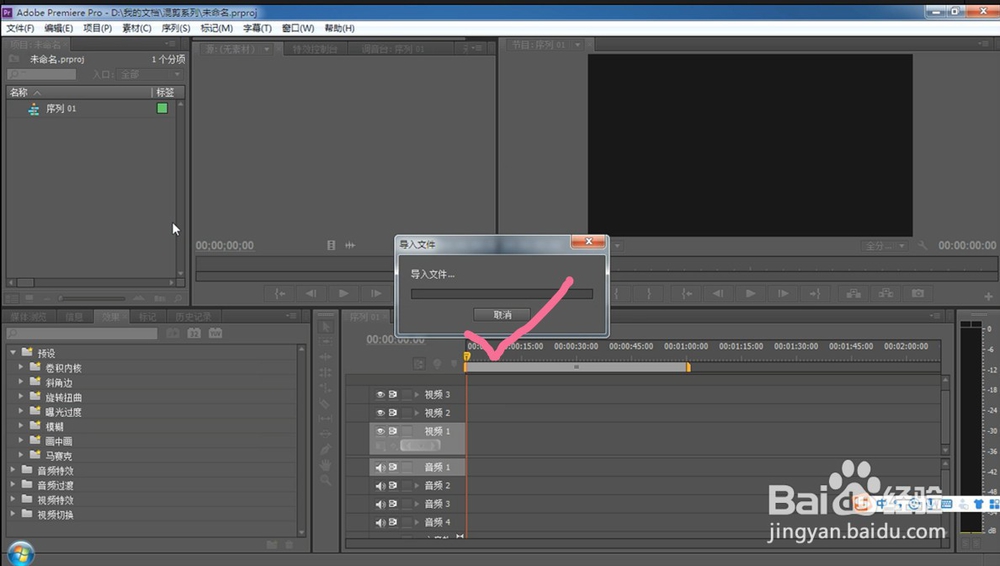Select the Slip tool in tools panel
Image resolution: width=1000 pixels, height=566 pixels.
coord(326,419)
